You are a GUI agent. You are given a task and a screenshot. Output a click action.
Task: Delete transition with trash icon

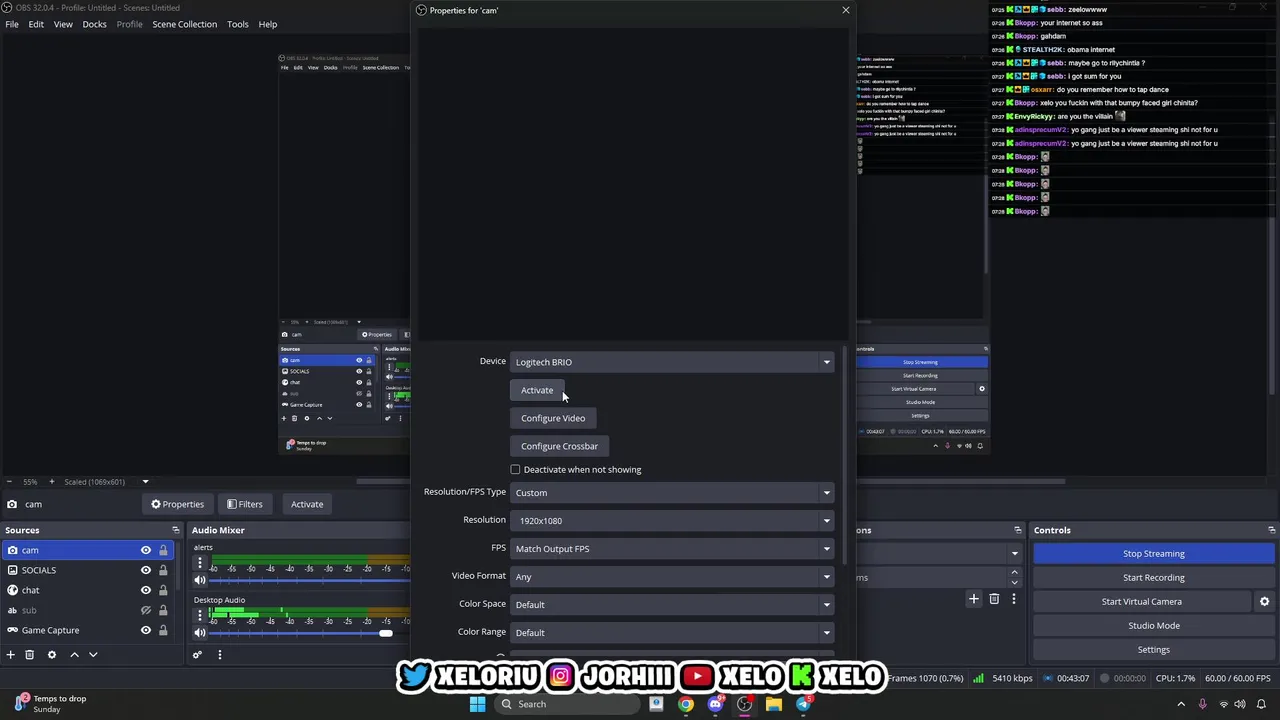(x=994, y=599)
